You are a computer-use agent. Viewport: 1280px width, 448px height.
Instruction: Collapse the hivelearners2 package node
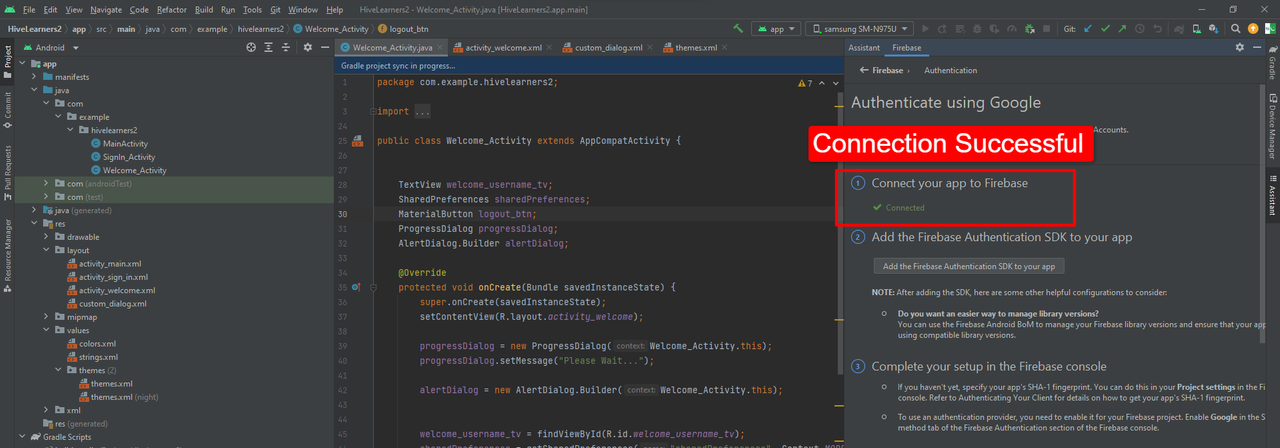click(70, 130)
